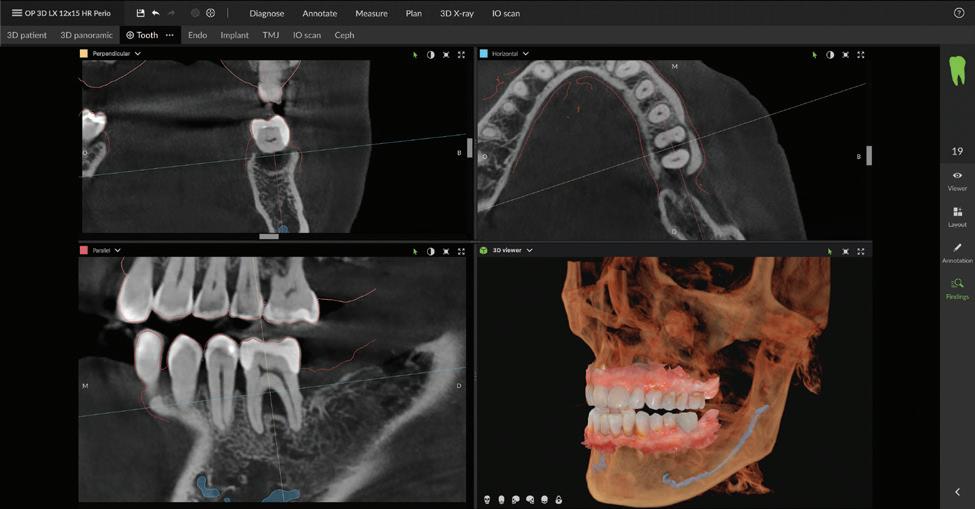Click the green cube 3D viewer icon

tap(483, 250)
